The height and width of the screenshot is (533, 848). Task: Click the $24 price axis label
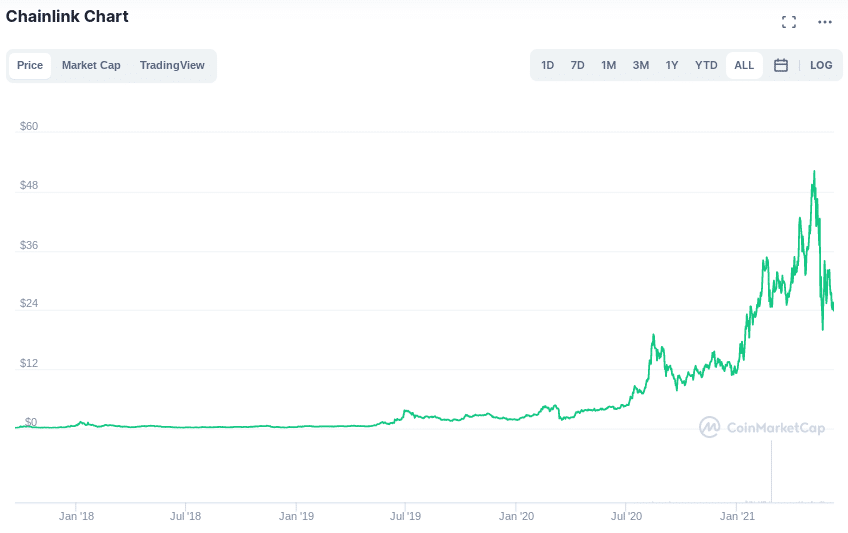coord(29,303)
